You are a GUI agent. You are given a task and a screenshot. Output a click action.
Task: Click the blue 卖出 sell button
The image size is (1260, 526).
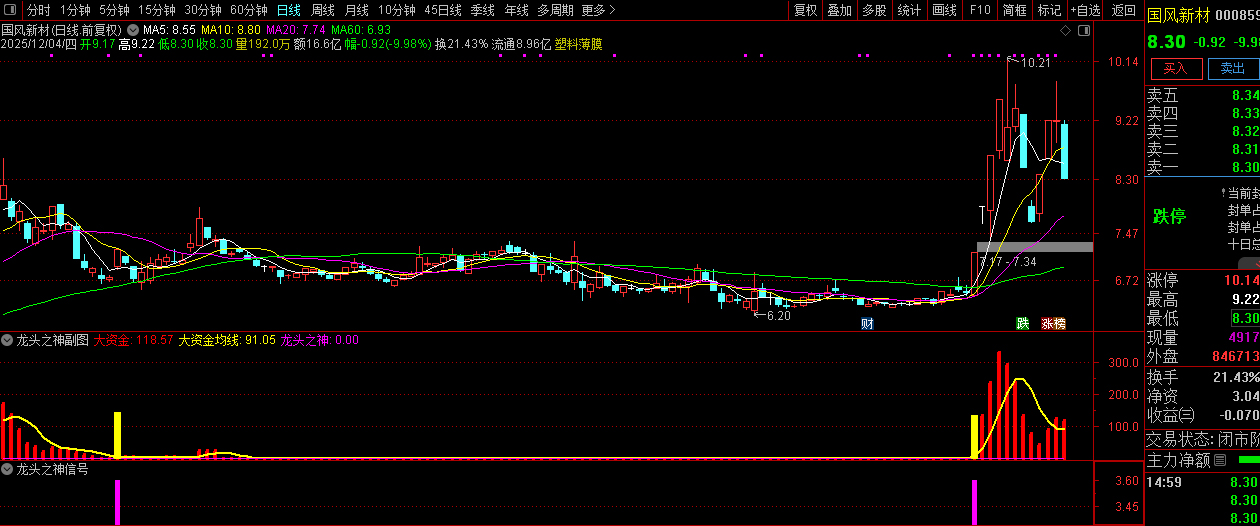click(x=1233, y=68)
